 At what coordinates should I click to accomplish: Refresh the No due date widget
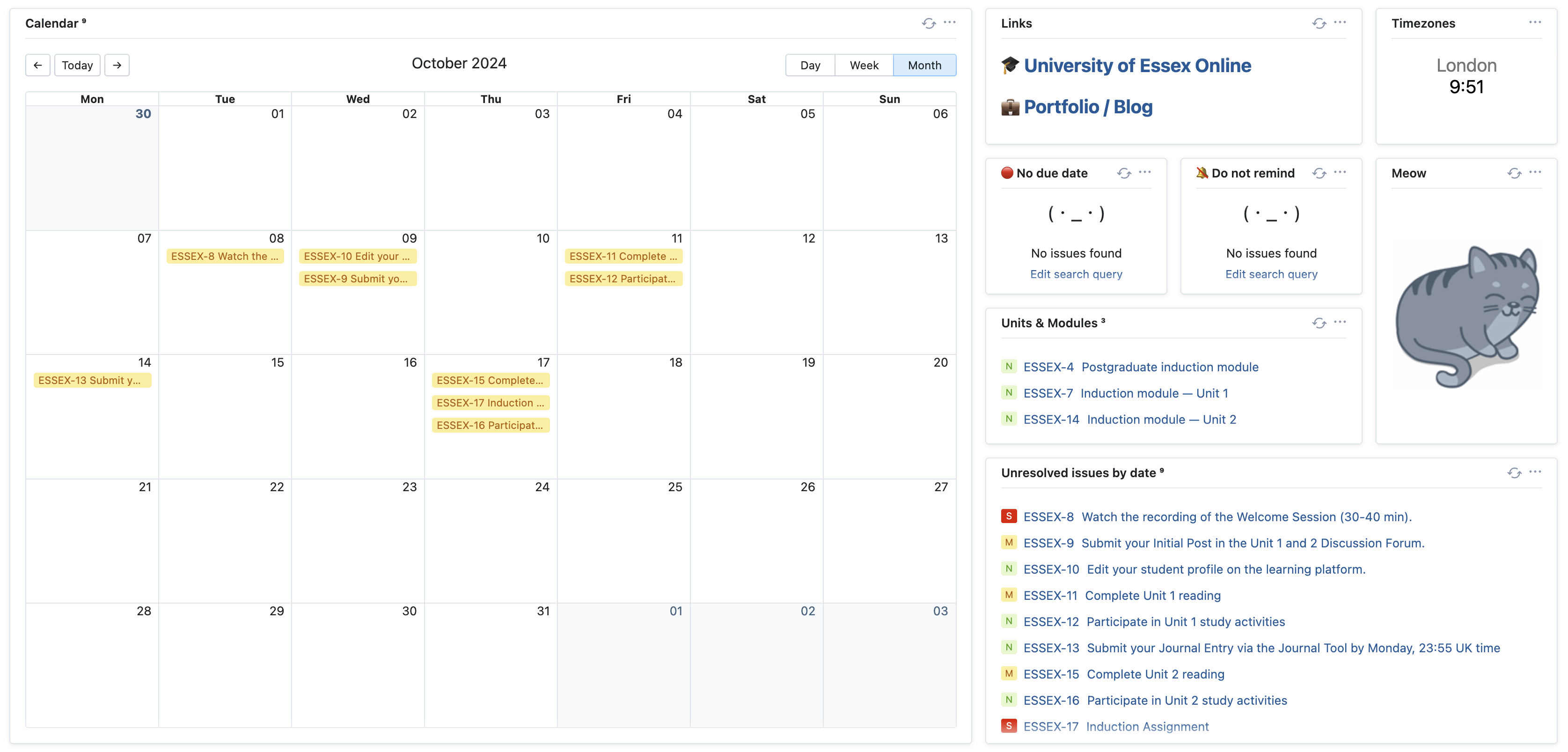[x=1124, y=173]
